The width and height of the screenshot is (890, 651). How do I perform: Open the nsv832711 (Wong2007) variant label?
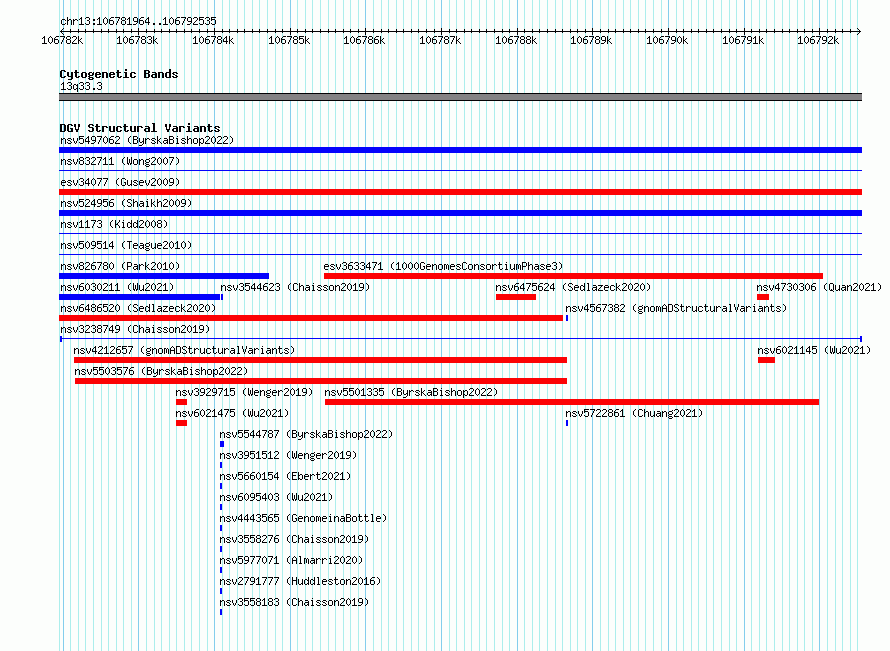pos(120,161)
